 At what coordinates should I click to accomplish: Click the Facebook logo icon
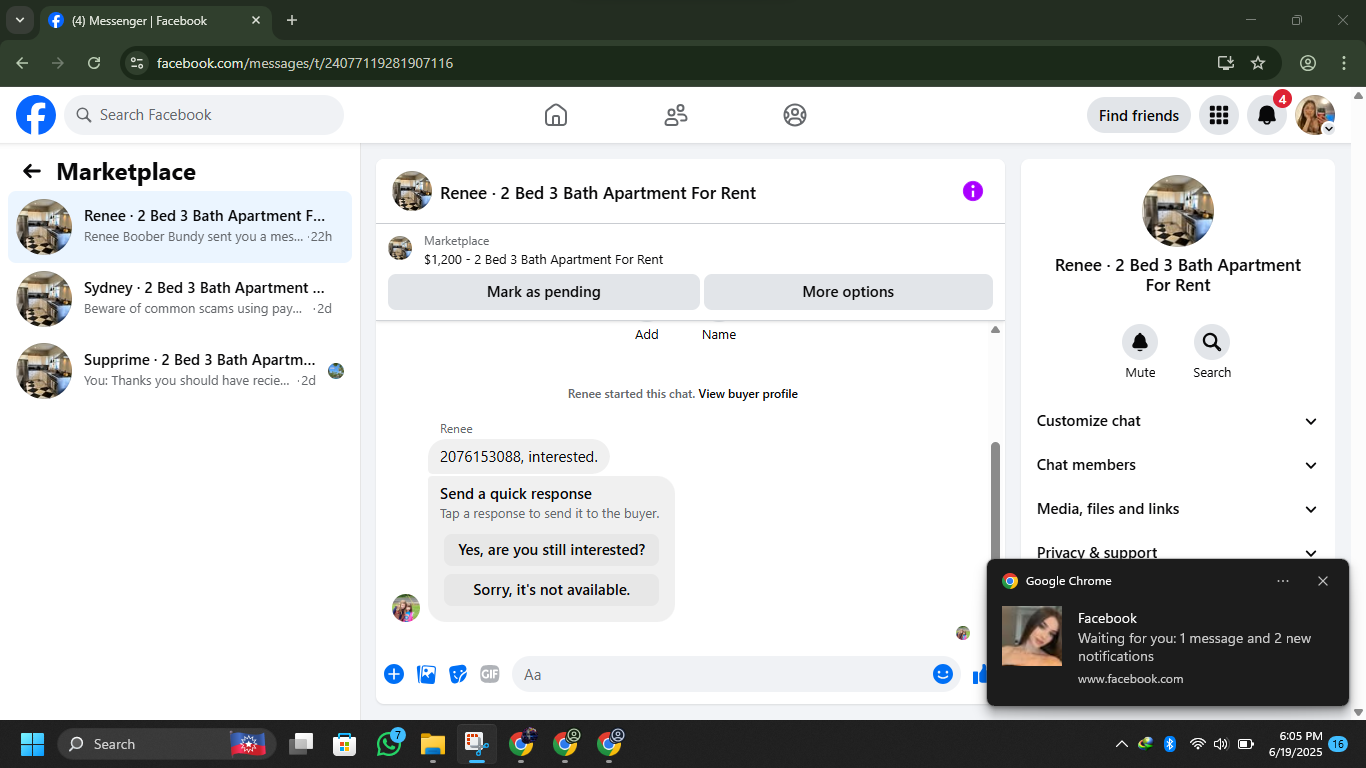36,115
